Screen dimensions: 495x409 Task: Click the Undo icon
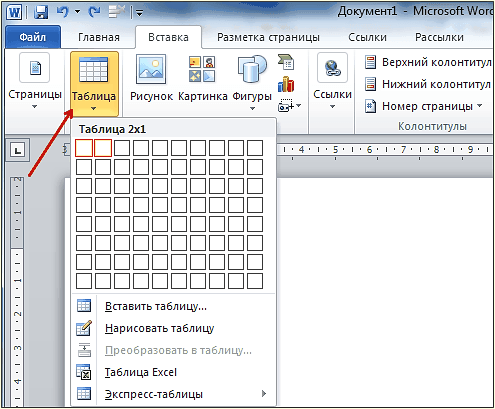(x=63, y=12)
